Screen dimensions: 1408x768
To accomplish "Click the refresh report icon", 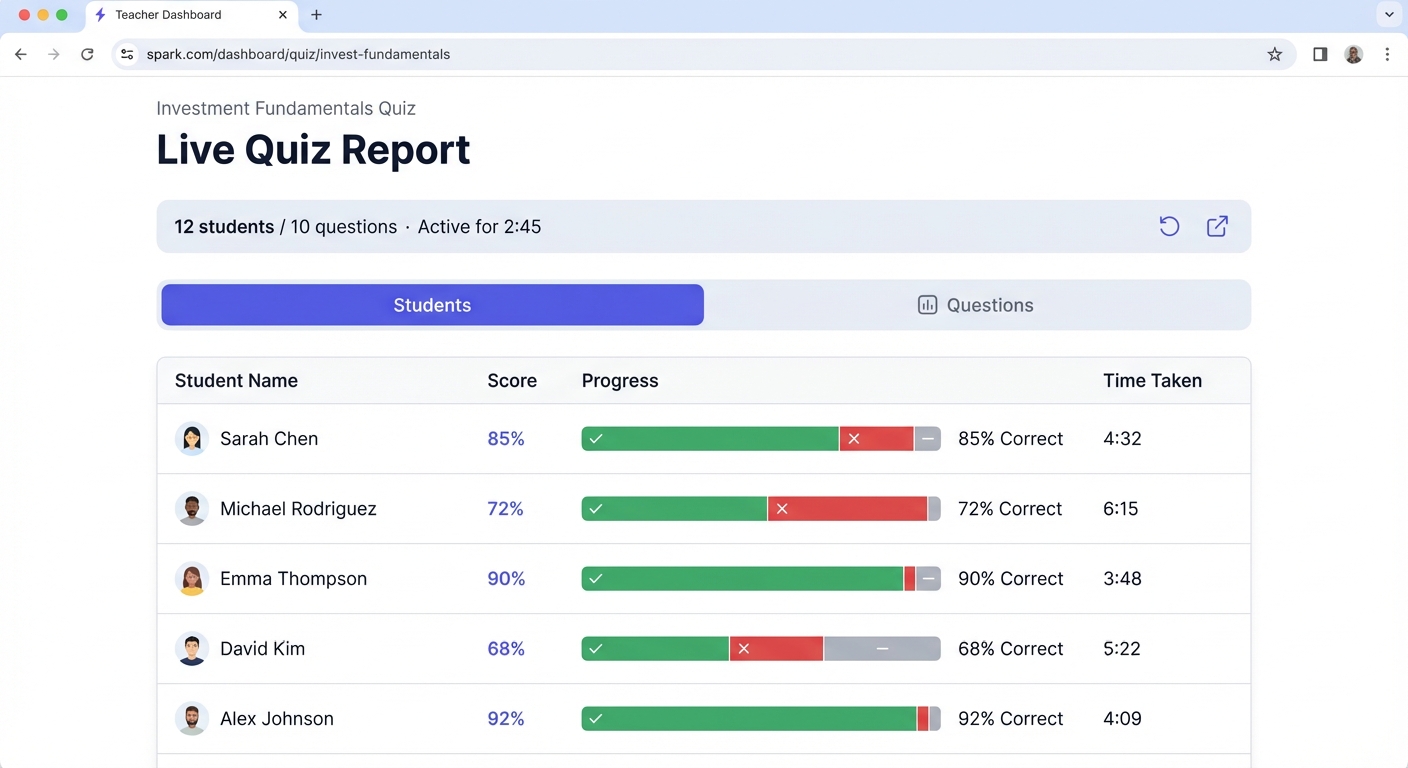I will tap(1169, 227).
